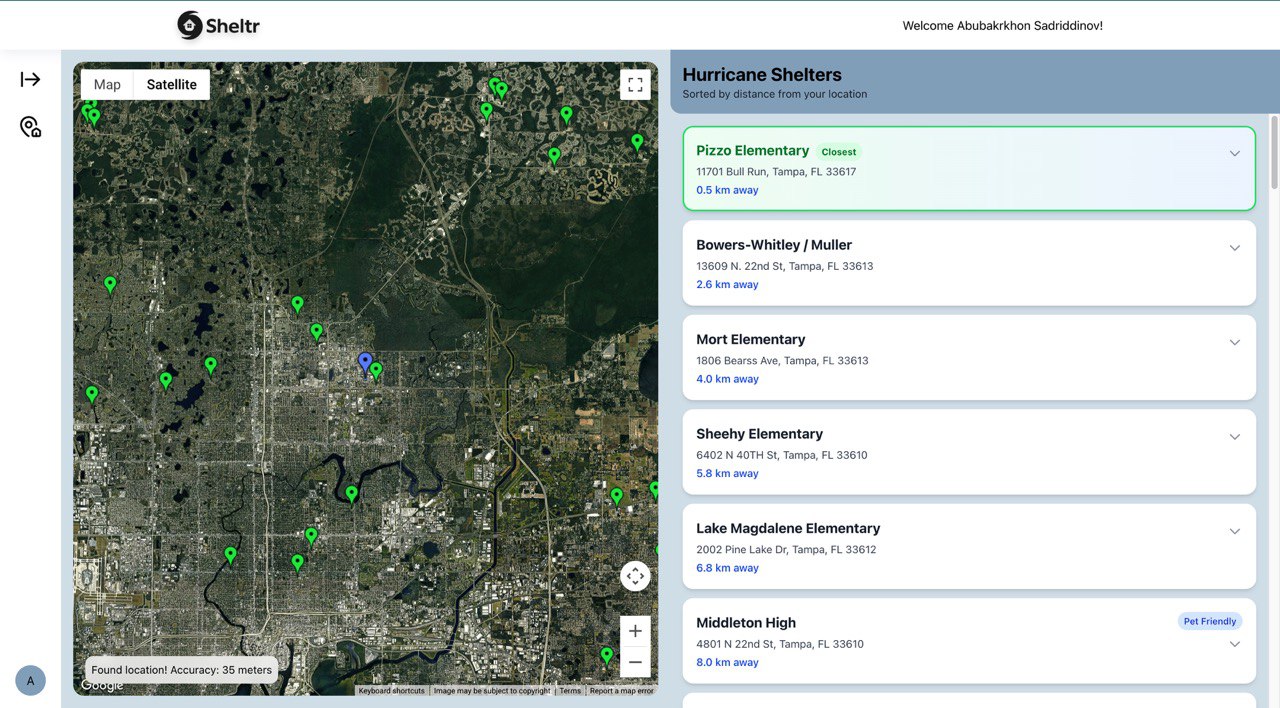Click the 2.6 km away distance
Image resolution: width=1280 pixels, height=708 pixels.
coord(727,285)
